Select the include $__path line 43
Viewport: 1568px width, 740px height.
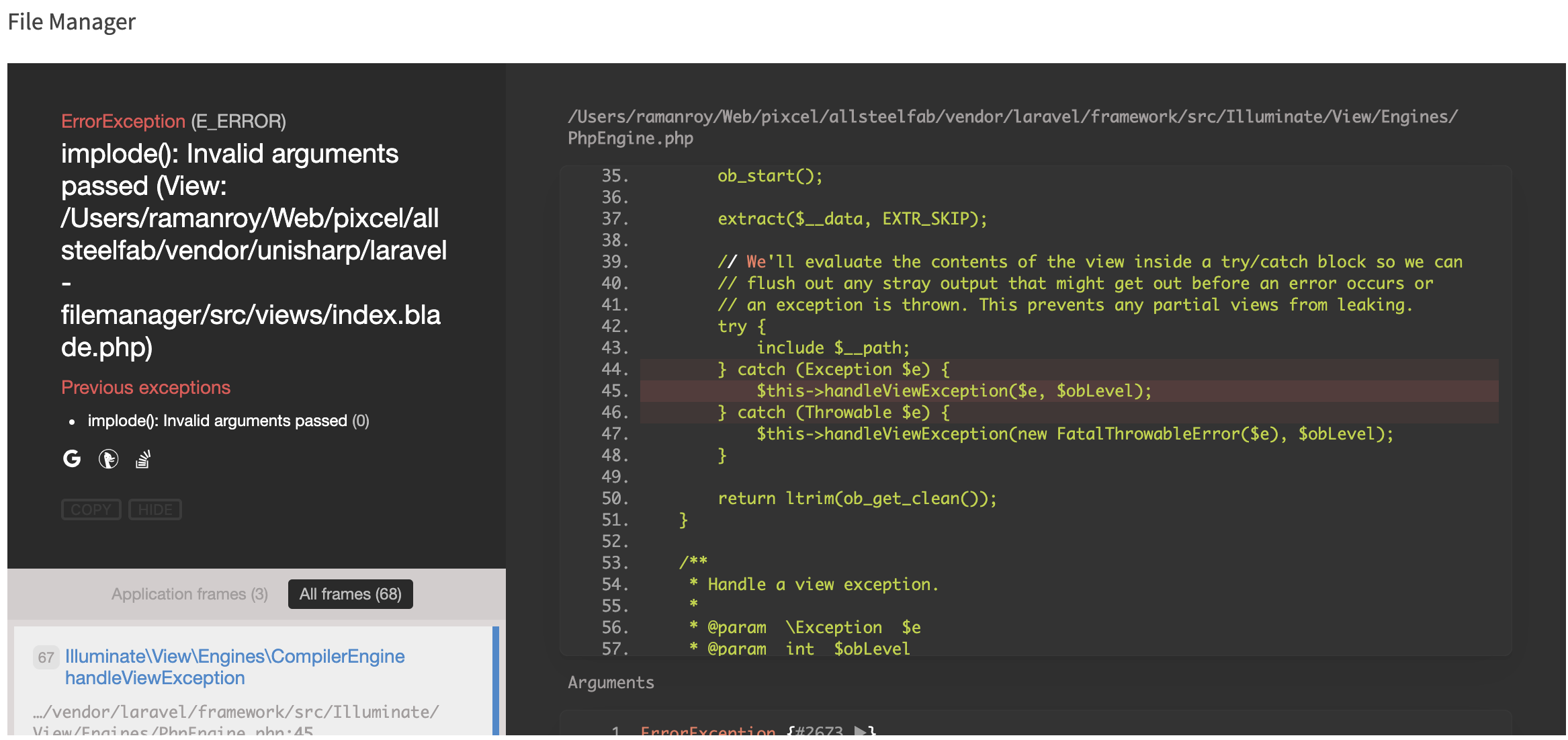click(833, 347)
